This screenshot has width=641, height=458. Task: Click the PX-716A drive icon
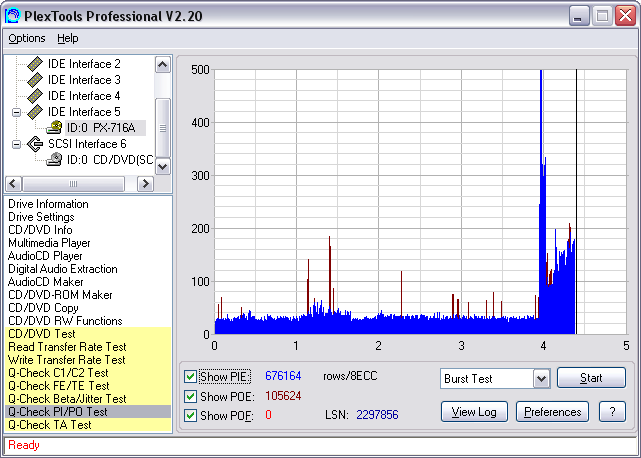(54, 128)
